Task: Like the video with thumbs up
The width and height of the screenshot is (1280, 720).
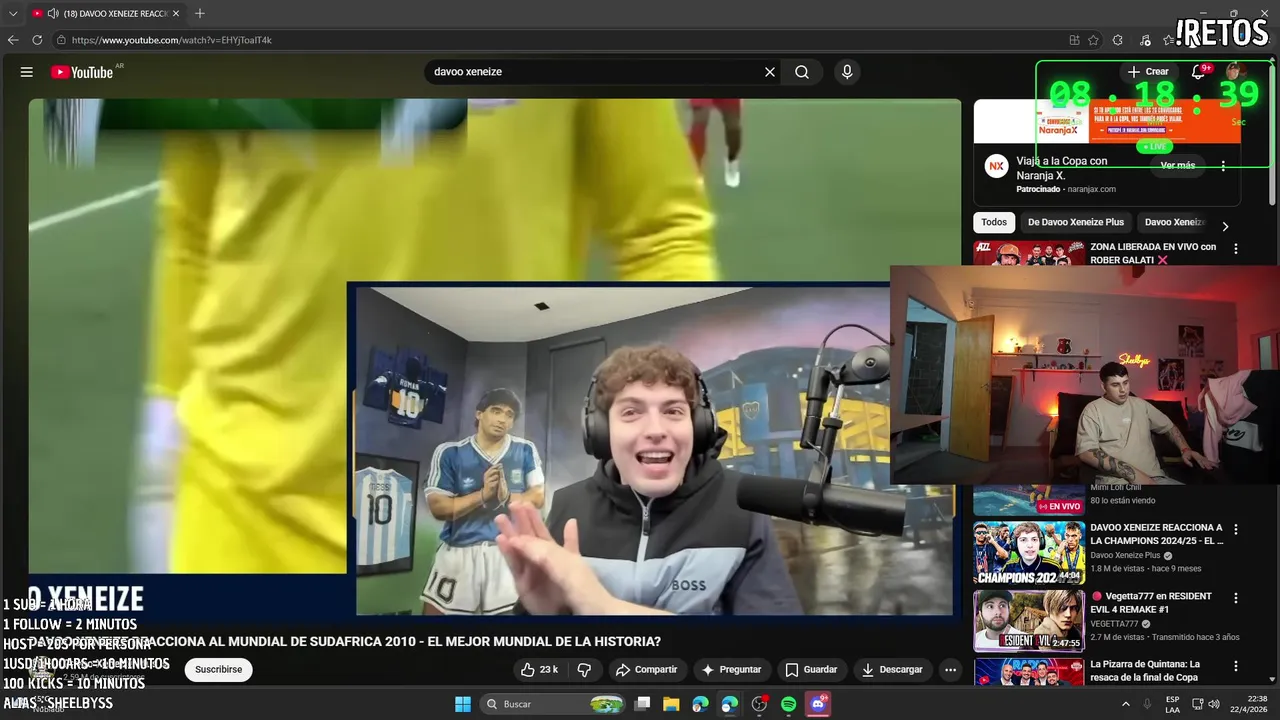Action: tap(540, 669)
